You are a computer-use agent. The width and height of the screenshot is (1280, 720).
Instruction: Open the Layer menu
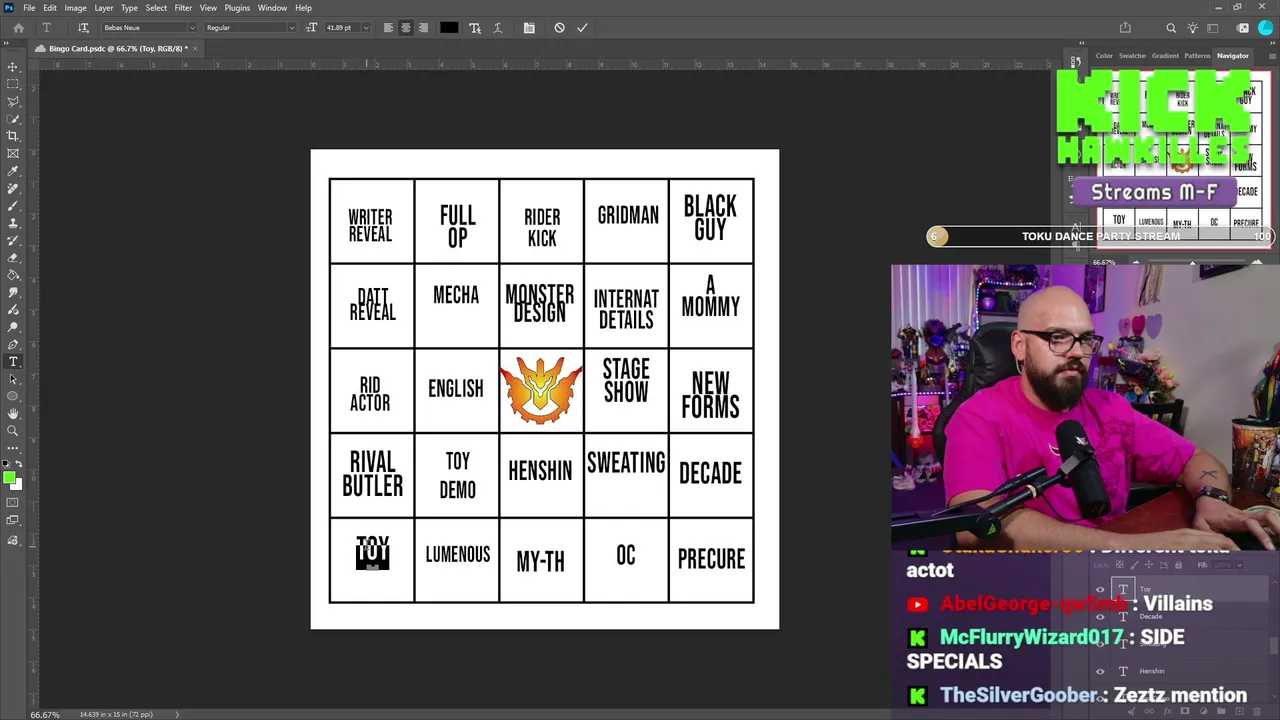tap(104, 8)
